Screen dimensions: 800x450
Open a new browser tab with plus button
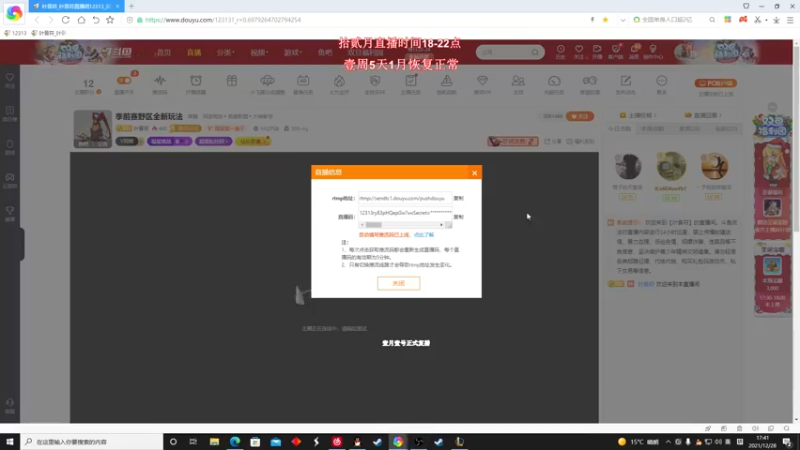131,6
